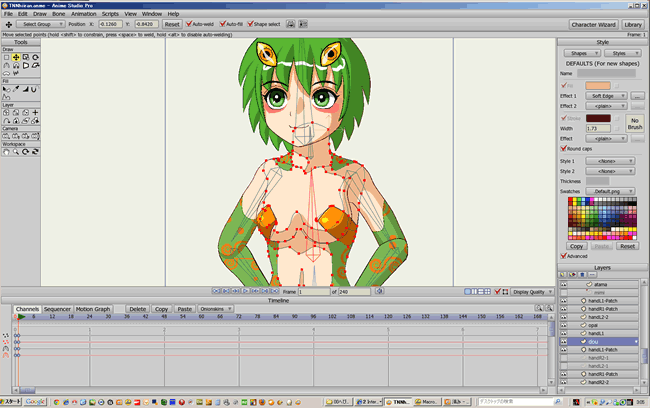The height and width of the screenshot is (408, 650).
Task: Select the Pan/Tilt Camera tool
Action: [35, 136]
